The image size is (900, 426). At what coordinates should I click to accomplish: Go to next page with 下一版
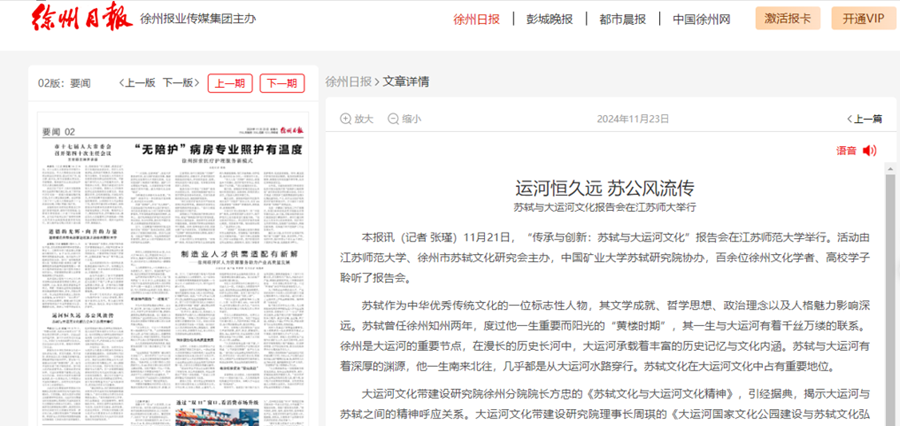pyautogui.click(x=179, y=83)
